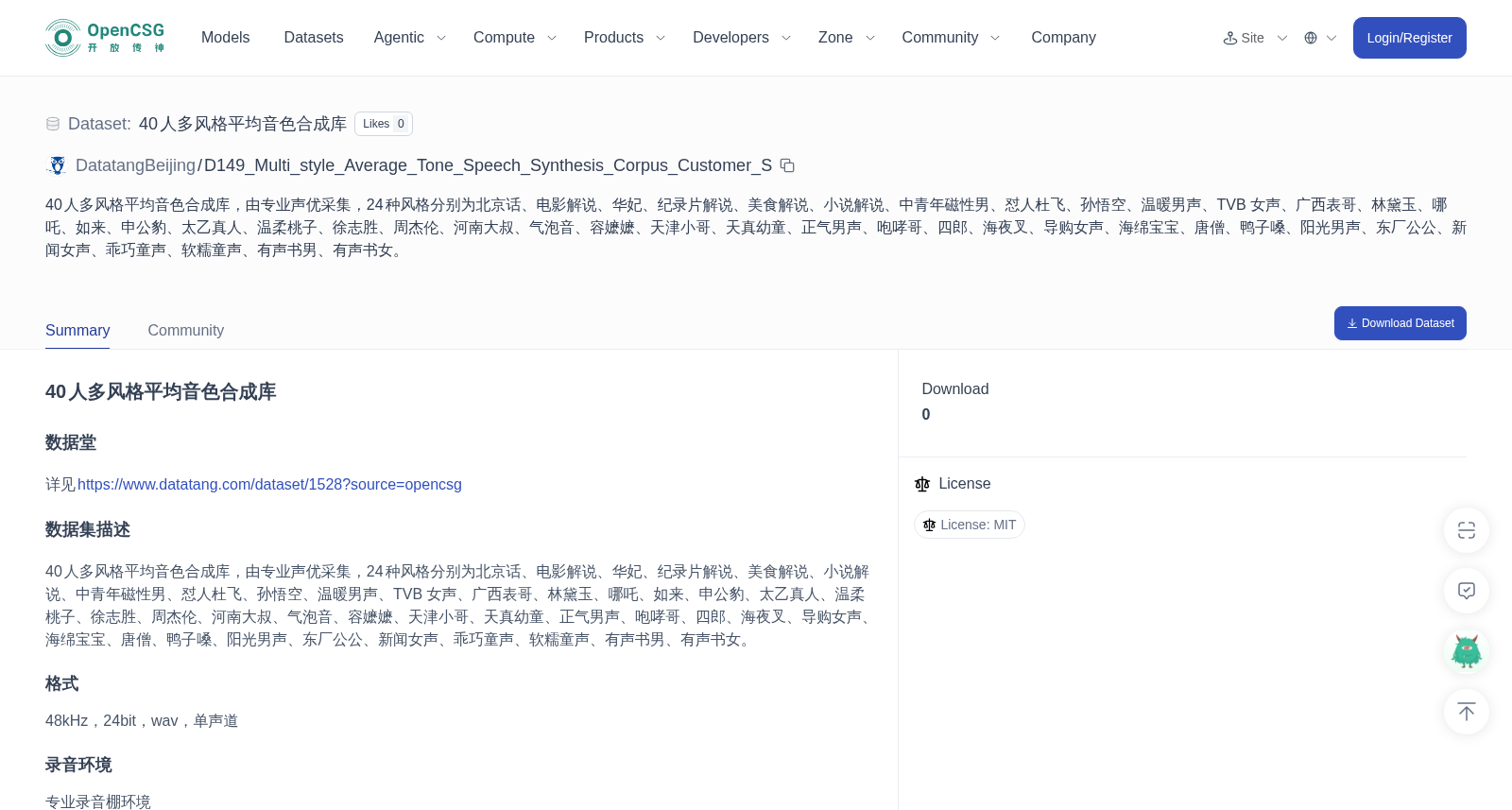This screenshot has height=810, width=1512.
Task: Click the OpenCSG logo
Action: tap(105, 38)
